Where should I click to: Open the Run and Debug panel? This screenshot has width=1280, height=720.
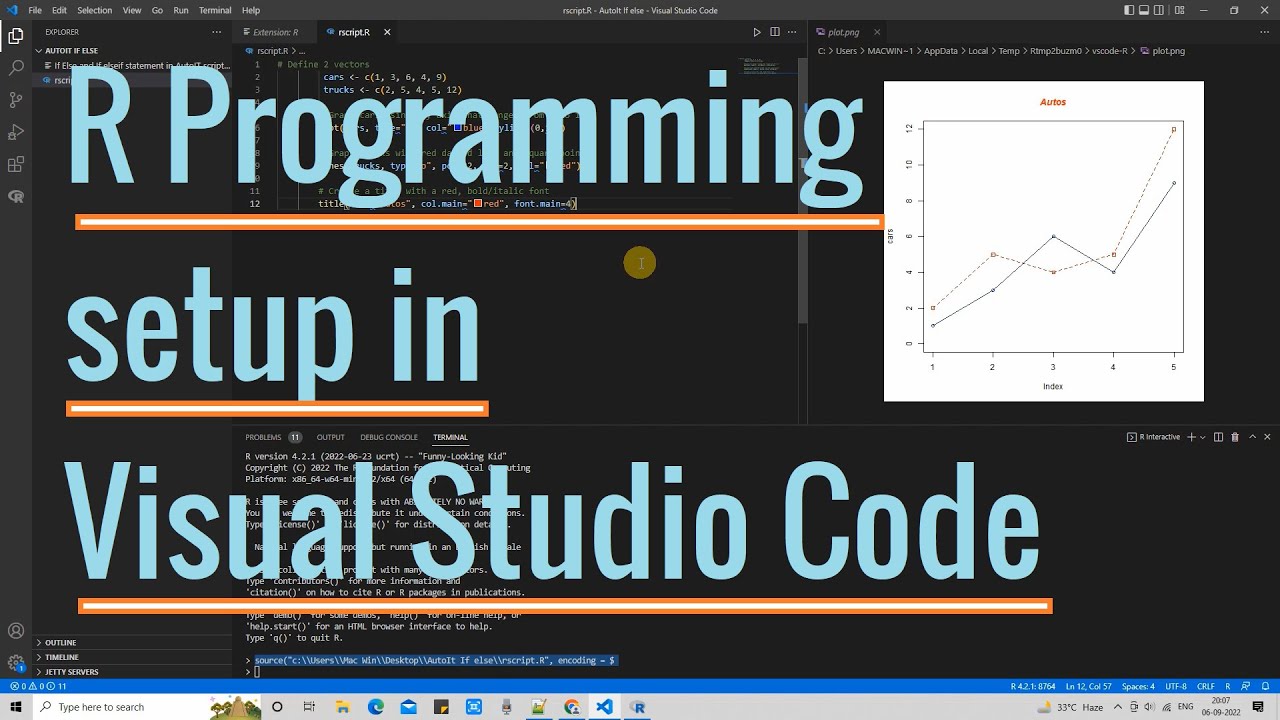pyautogui.click(x=15, y=131)
